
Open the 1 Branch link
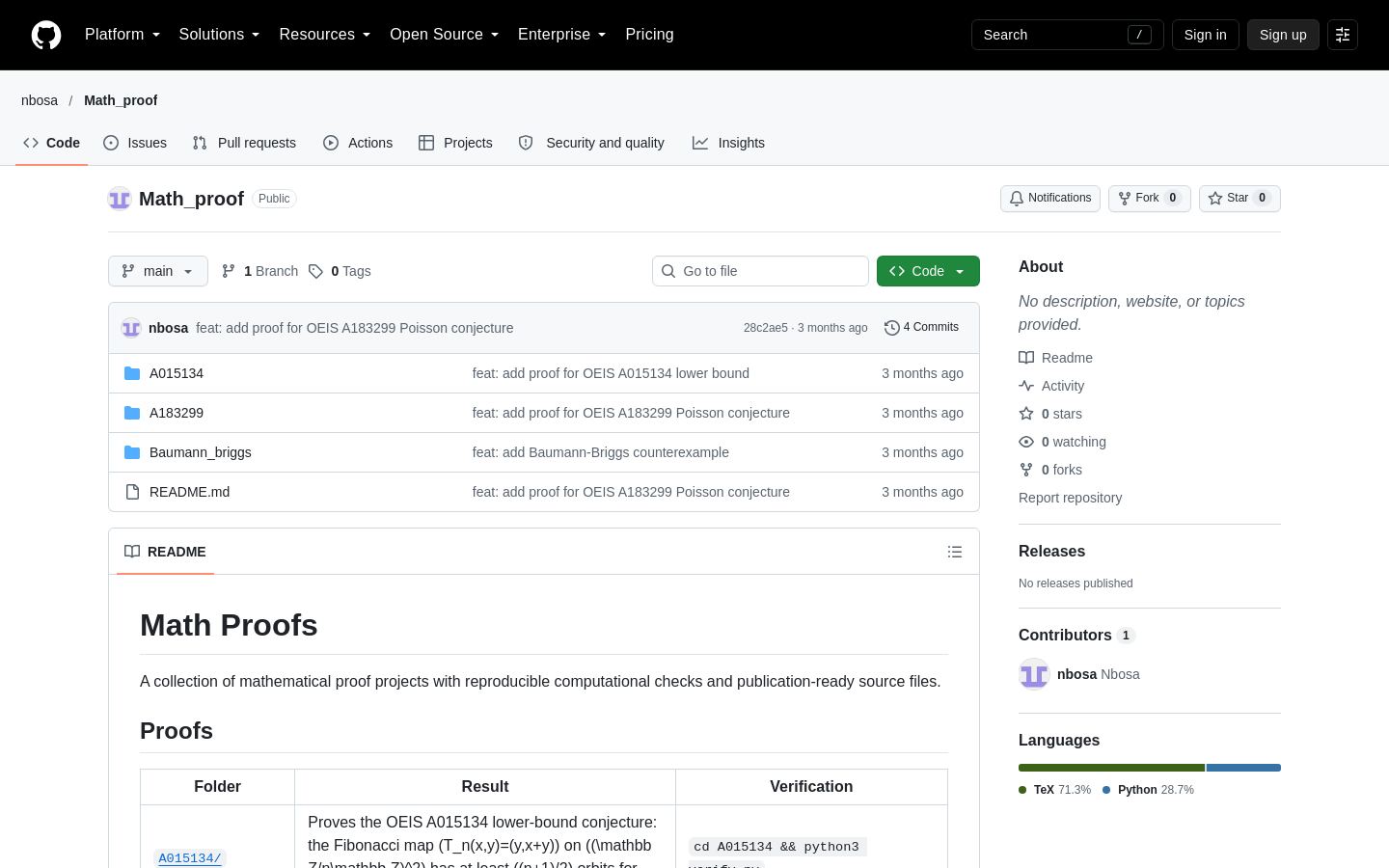[259, 271]
